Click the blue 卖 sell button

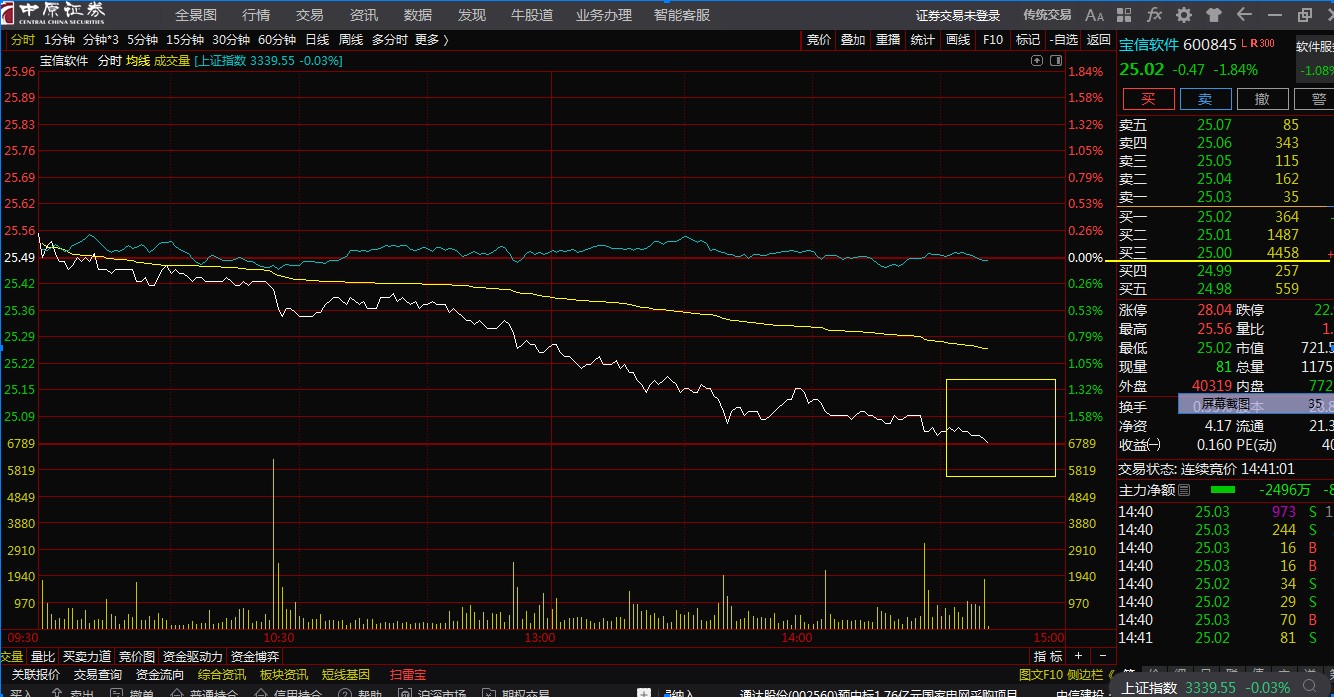(x=1205, y=99)
